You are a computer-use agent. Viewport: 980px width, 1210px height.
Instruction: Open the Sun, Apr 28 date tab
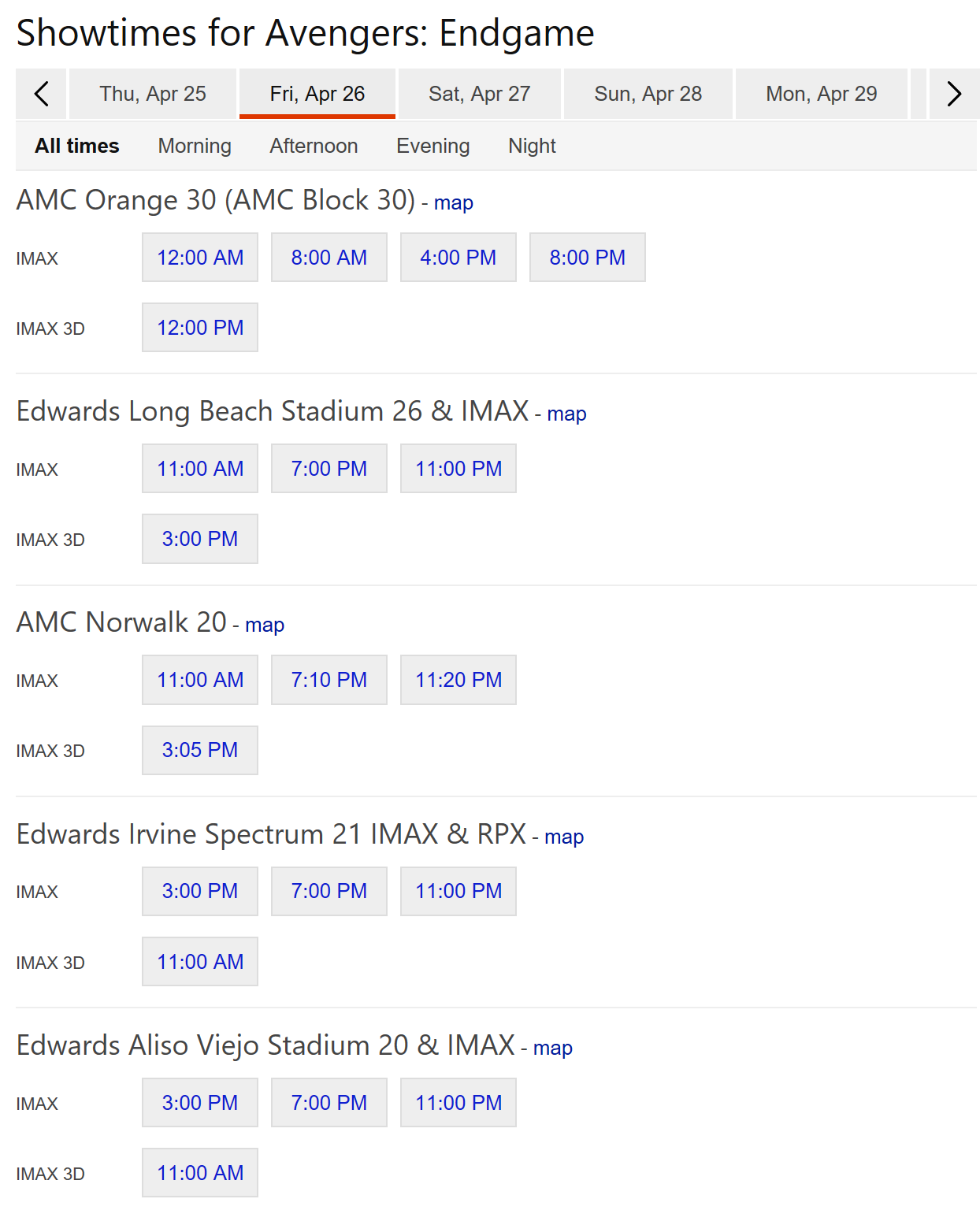click(648, 94)
